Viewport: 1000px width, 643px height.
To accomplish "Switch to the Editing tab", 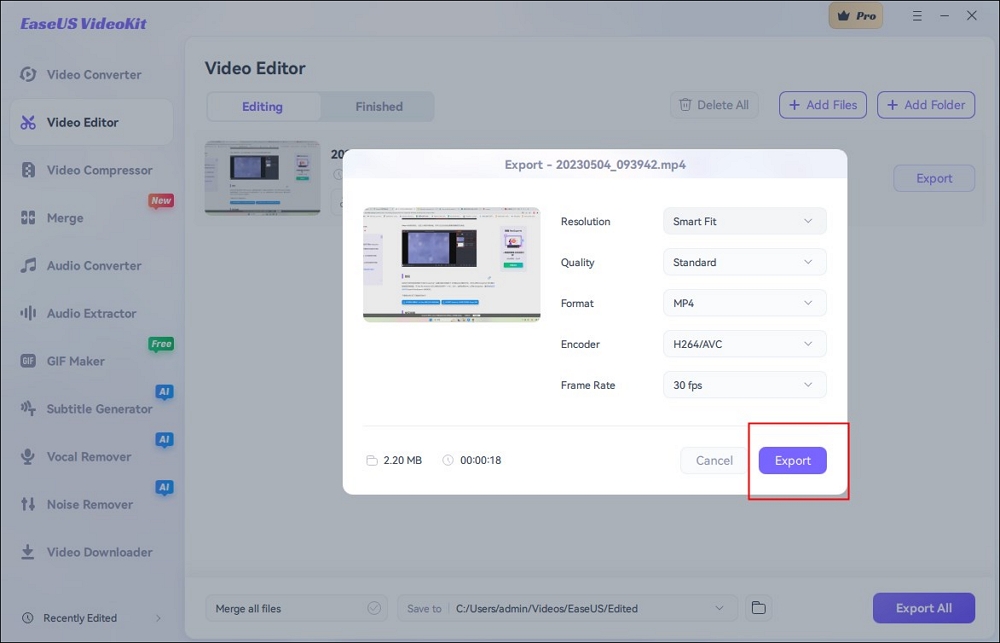I will [262, 107].
